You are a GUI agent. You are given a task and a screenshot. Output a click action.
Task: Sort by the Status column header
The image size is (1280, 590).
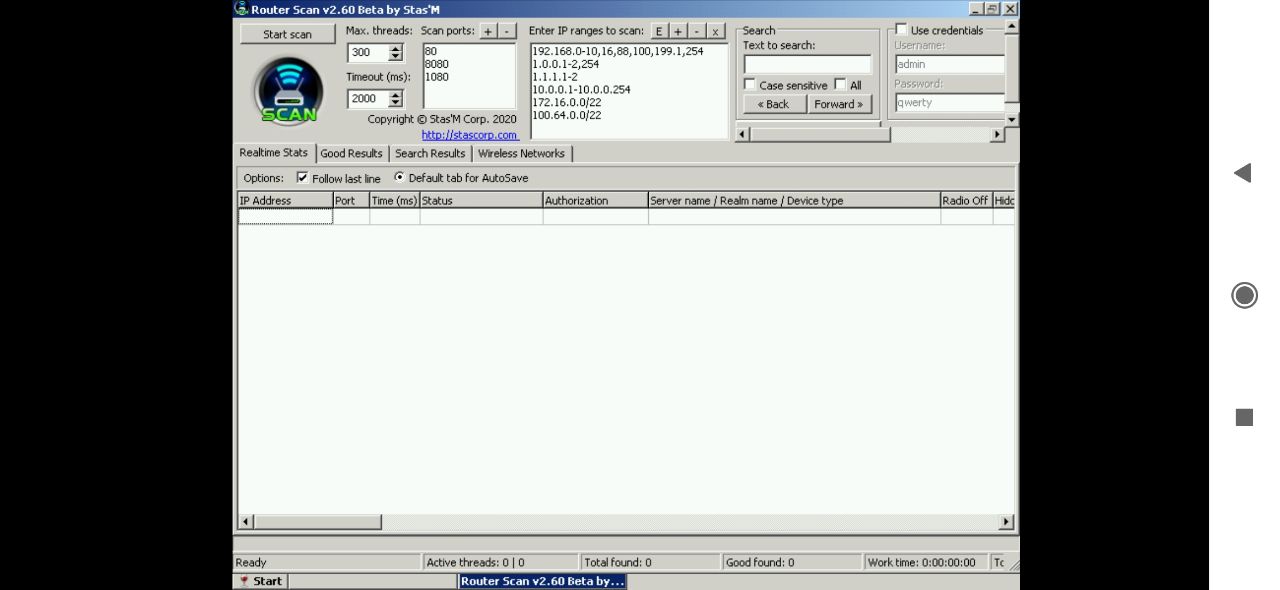coord(481,201)
